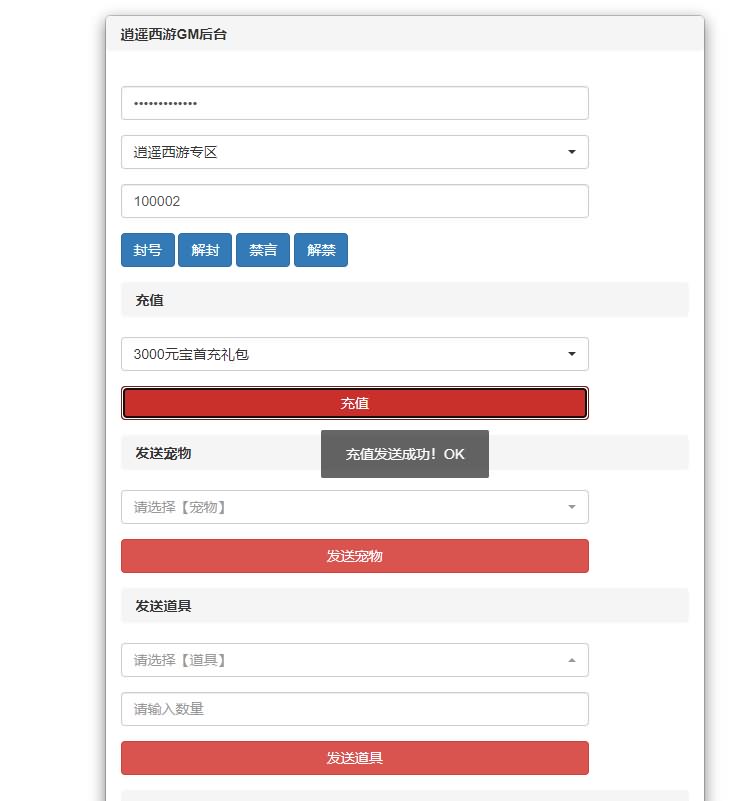This screenshot has height=801, width=743.
Task: Click the 请输入数量 quantity input field
Action: (355, 709)
